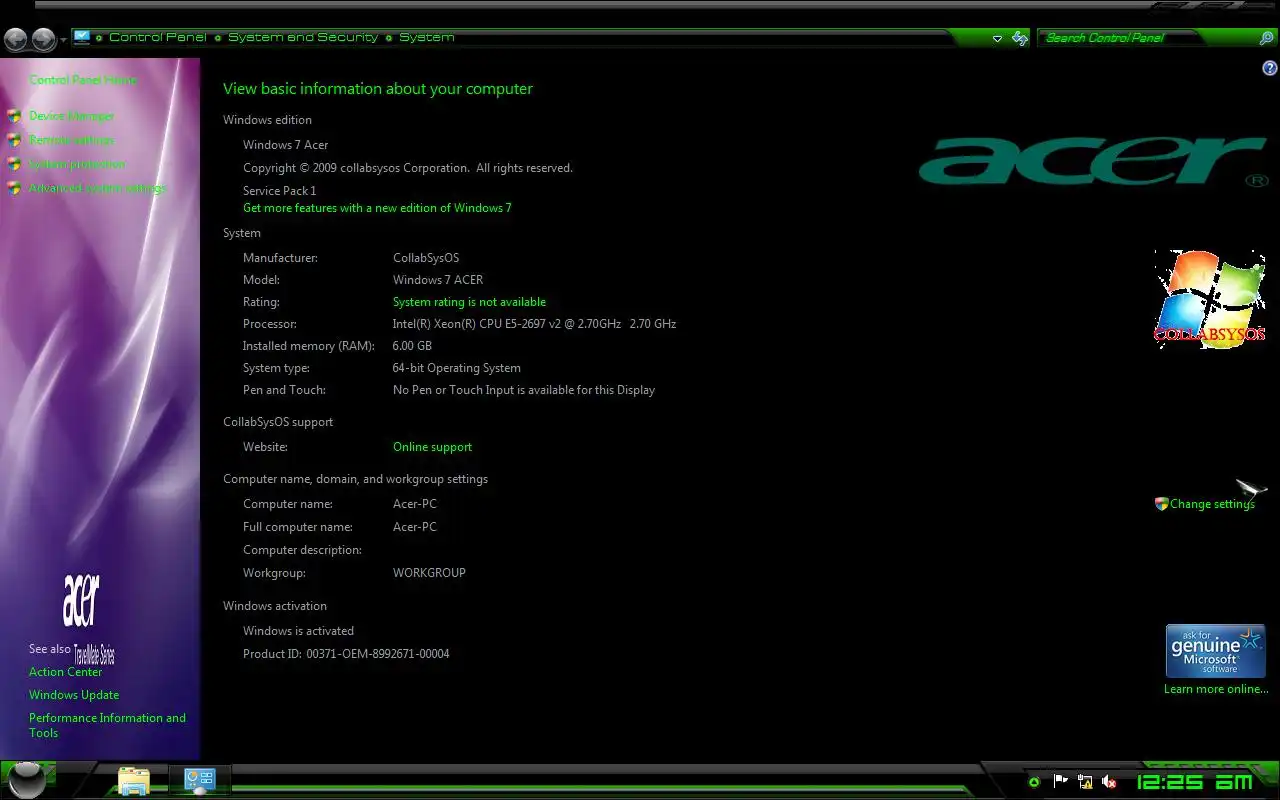Click the Installed memory value 6.00 GB
The width and height of the screenshot is (1280, 800).
(x=412, y=346)
